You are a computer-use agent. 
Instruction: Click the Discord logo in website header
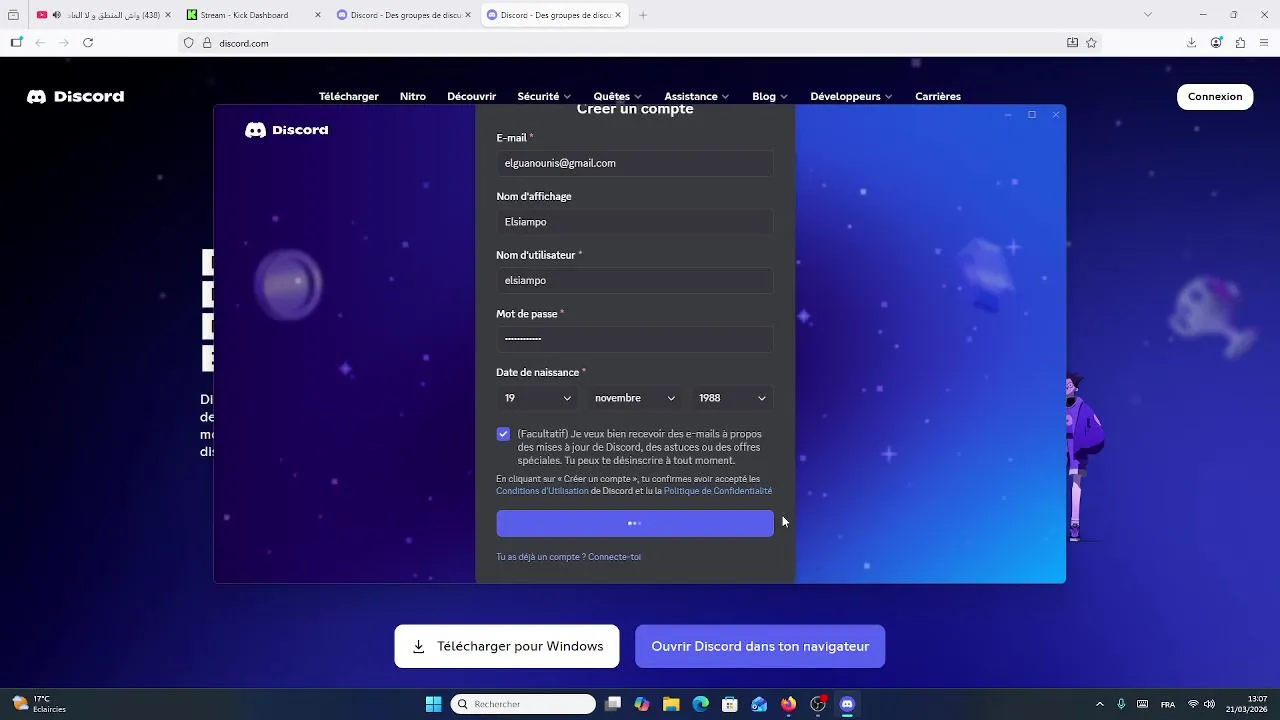[x=76, y=97]
